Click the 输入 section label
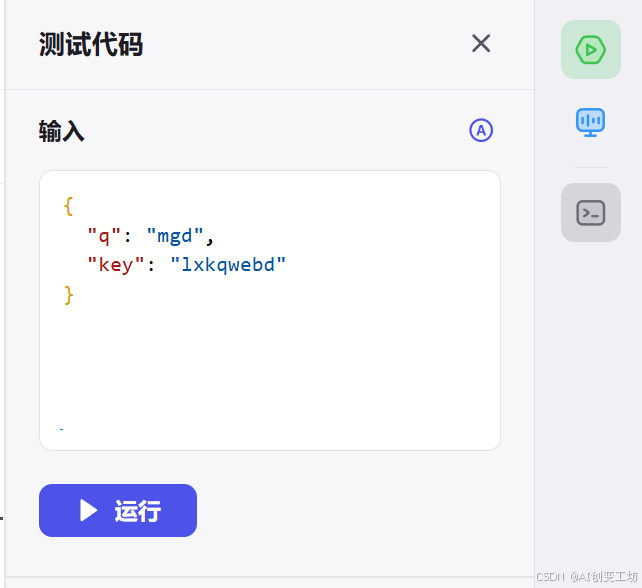The height and width of the screenshot is (588, 642). (x=62, y=131)
